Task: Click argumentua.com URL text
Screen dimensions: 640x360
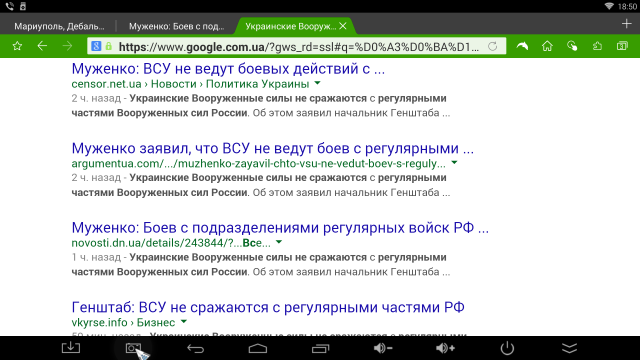Action: point(258,164)
